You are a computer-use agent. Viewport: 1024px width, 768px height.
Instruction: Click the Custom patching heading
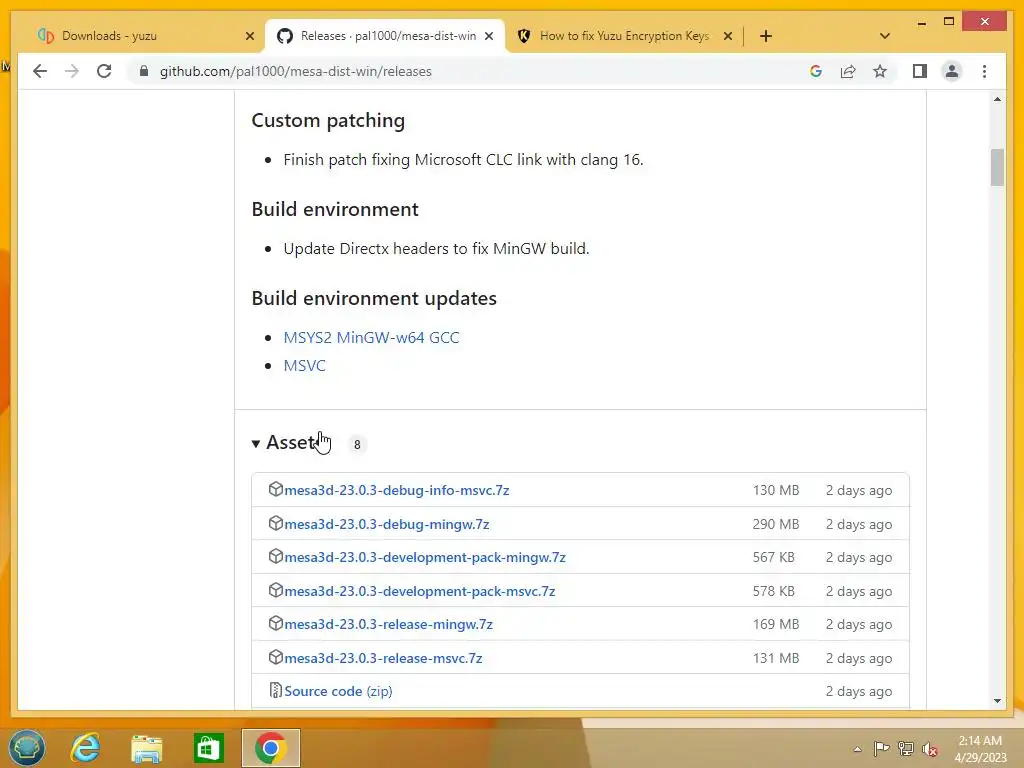pyautogui.click(x=328, y=121)
